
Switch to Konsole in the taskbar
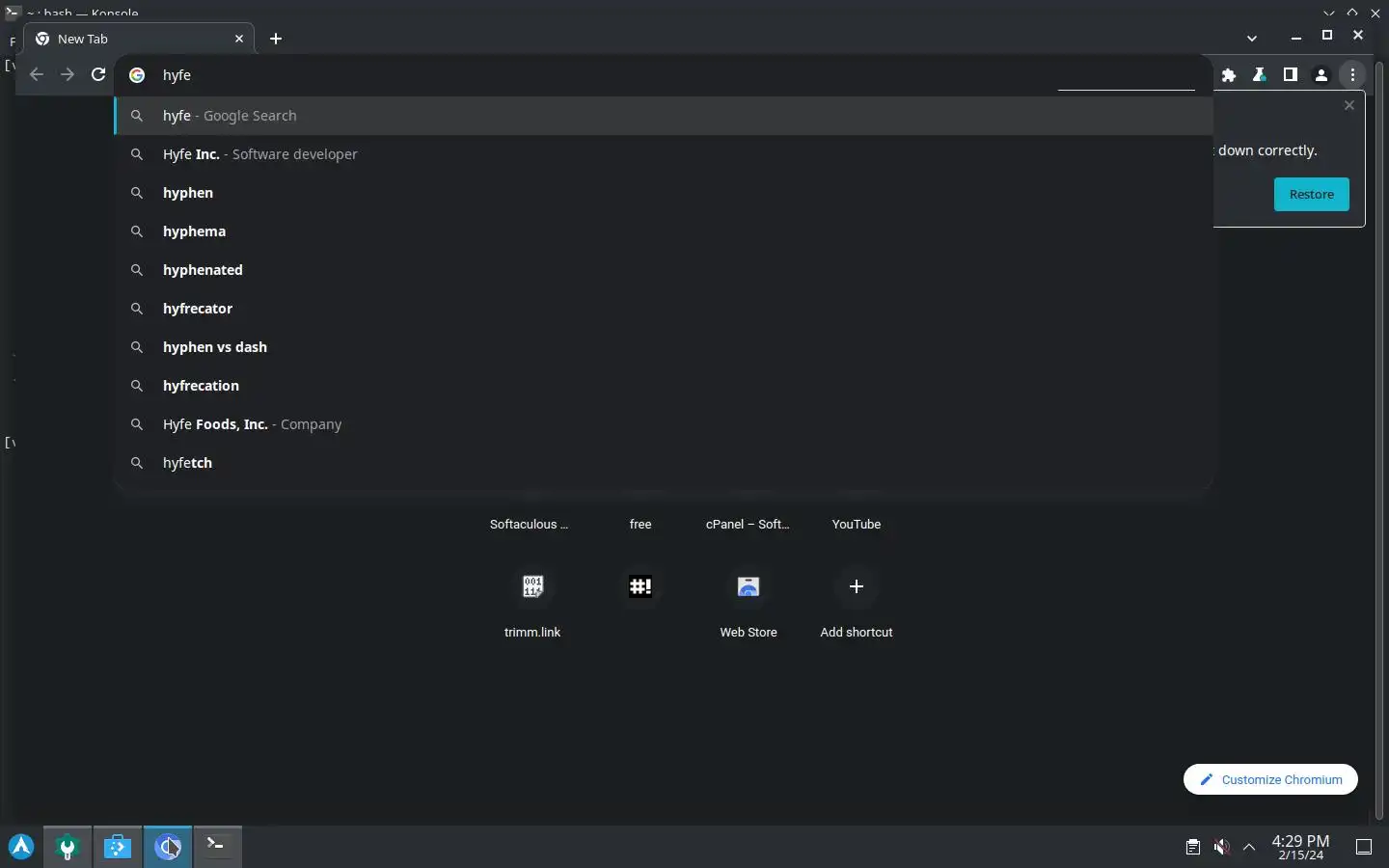tap(218, 847)
